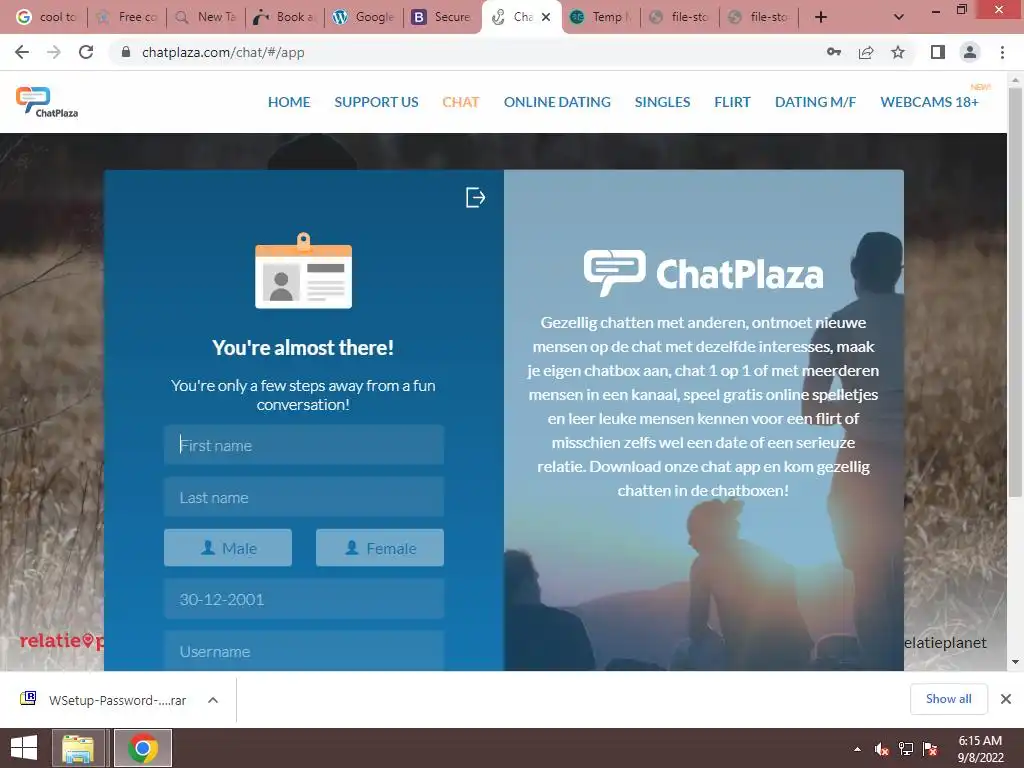Click the relatieplanet text at bottom right
The width and height of the screenshot is (1024, 768).
(945, 643)
